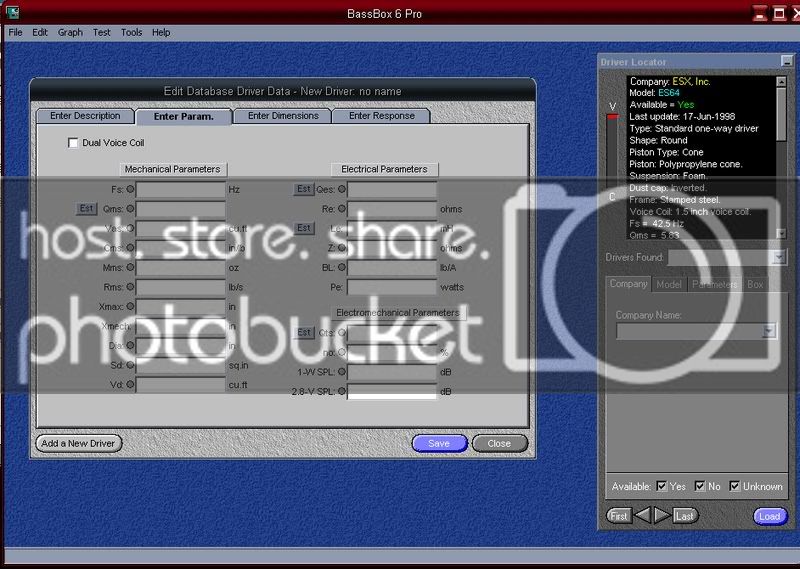800x569 pixels.
Task: Click into the 2.8-V SPL input field
Action: [x=392, y=392]
